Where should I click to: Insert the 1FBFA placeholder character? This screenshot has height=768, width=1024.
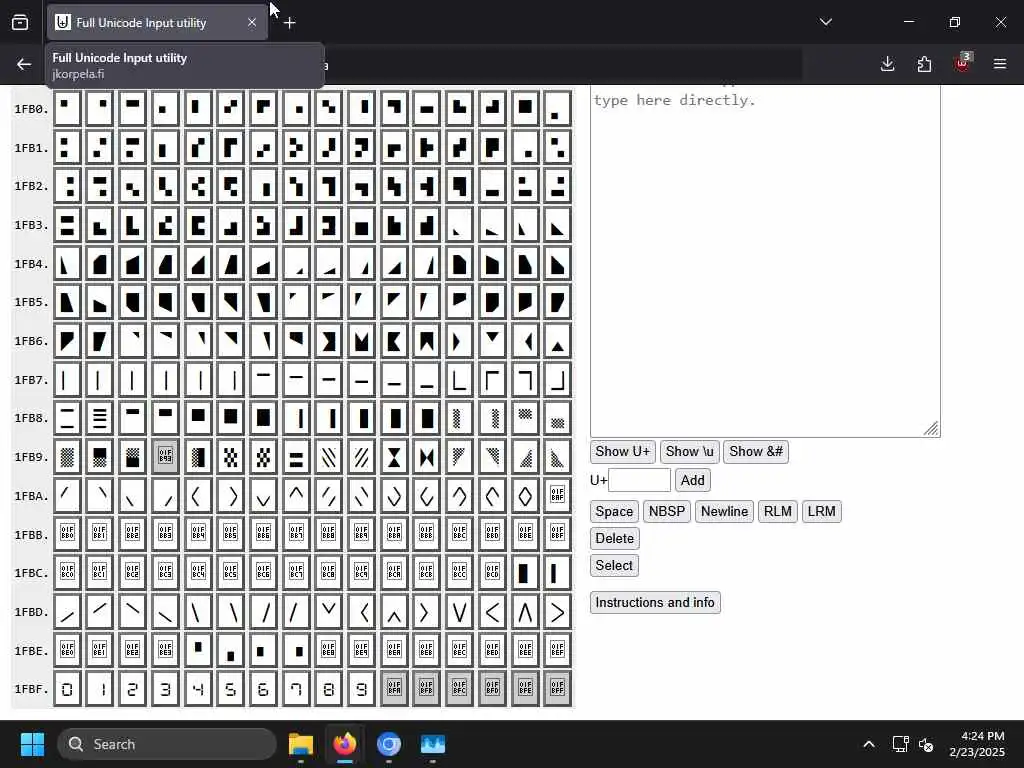[394, 688]
